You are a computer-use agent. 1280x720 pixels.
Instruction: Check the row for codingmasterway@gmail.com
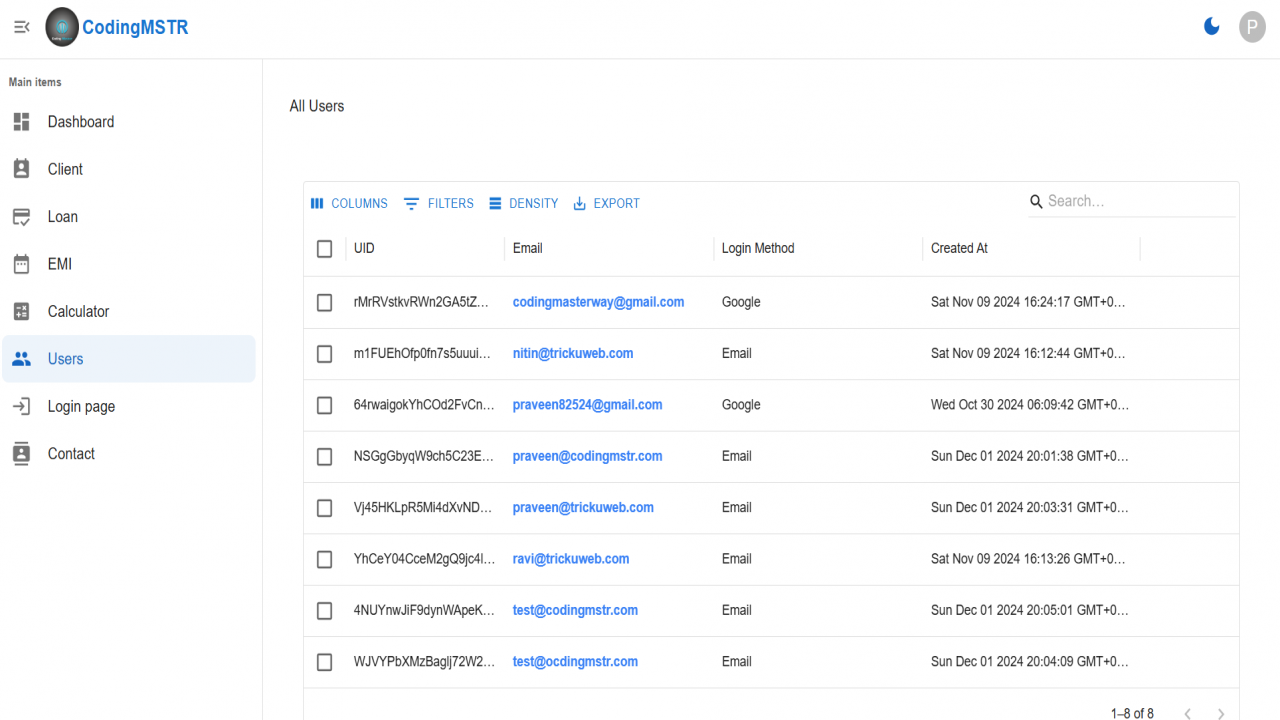click(x=324, y=302)
